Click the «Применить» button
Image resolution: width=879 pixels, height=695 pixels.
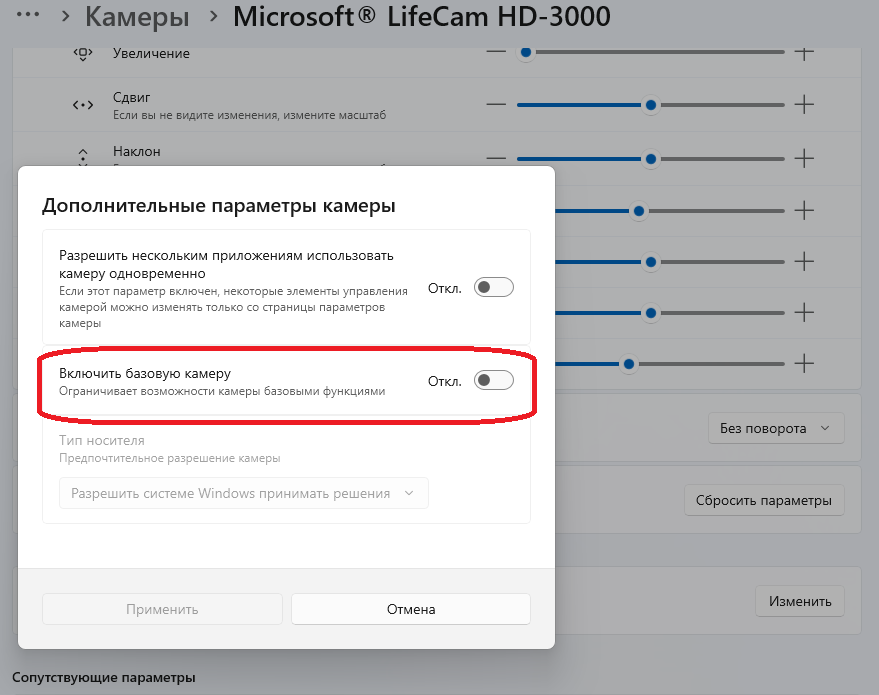coord(162,609)
